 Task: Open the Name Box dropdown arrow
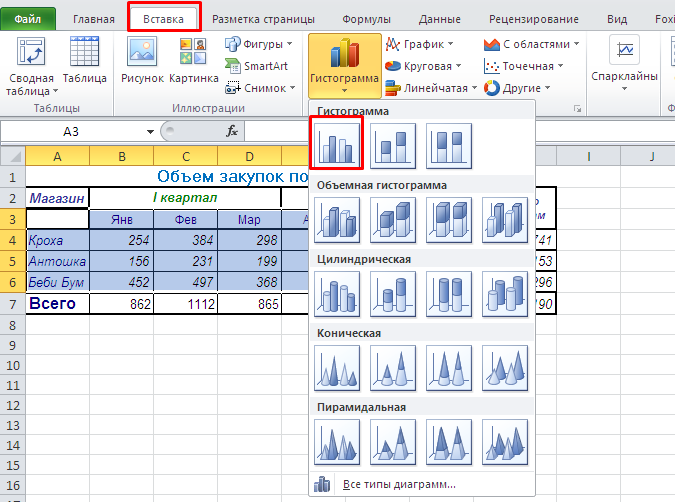click(x=150, y=131)
